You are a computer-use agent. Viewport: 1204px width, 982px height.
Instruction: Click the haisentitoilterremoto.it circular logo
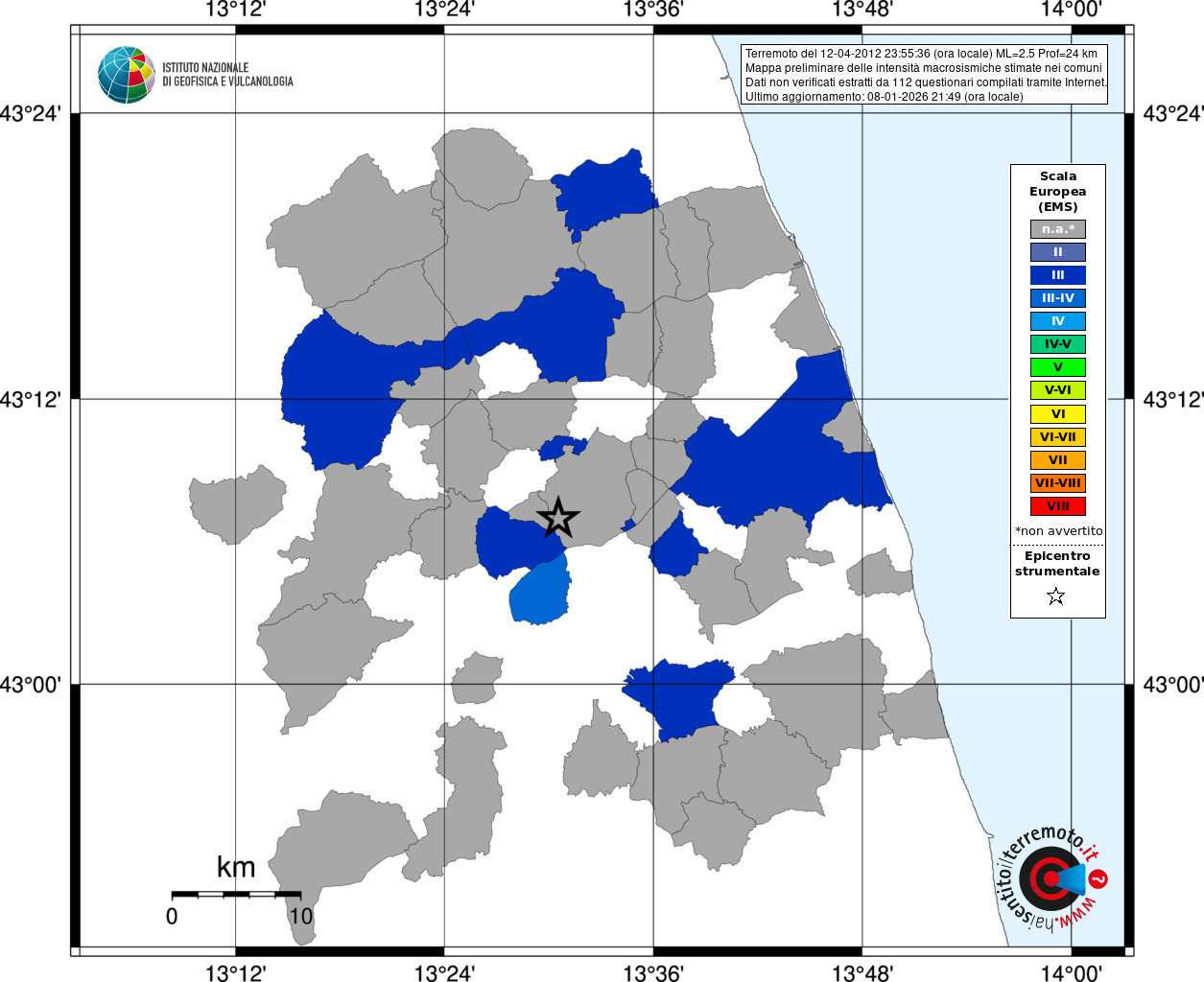pos(1051,877)
